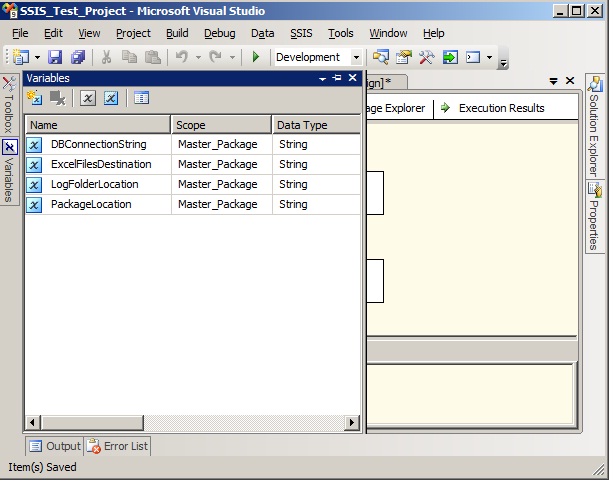Toggle Show System Variables button
Screen dimensions: 613x481
[x=88, y=98]
